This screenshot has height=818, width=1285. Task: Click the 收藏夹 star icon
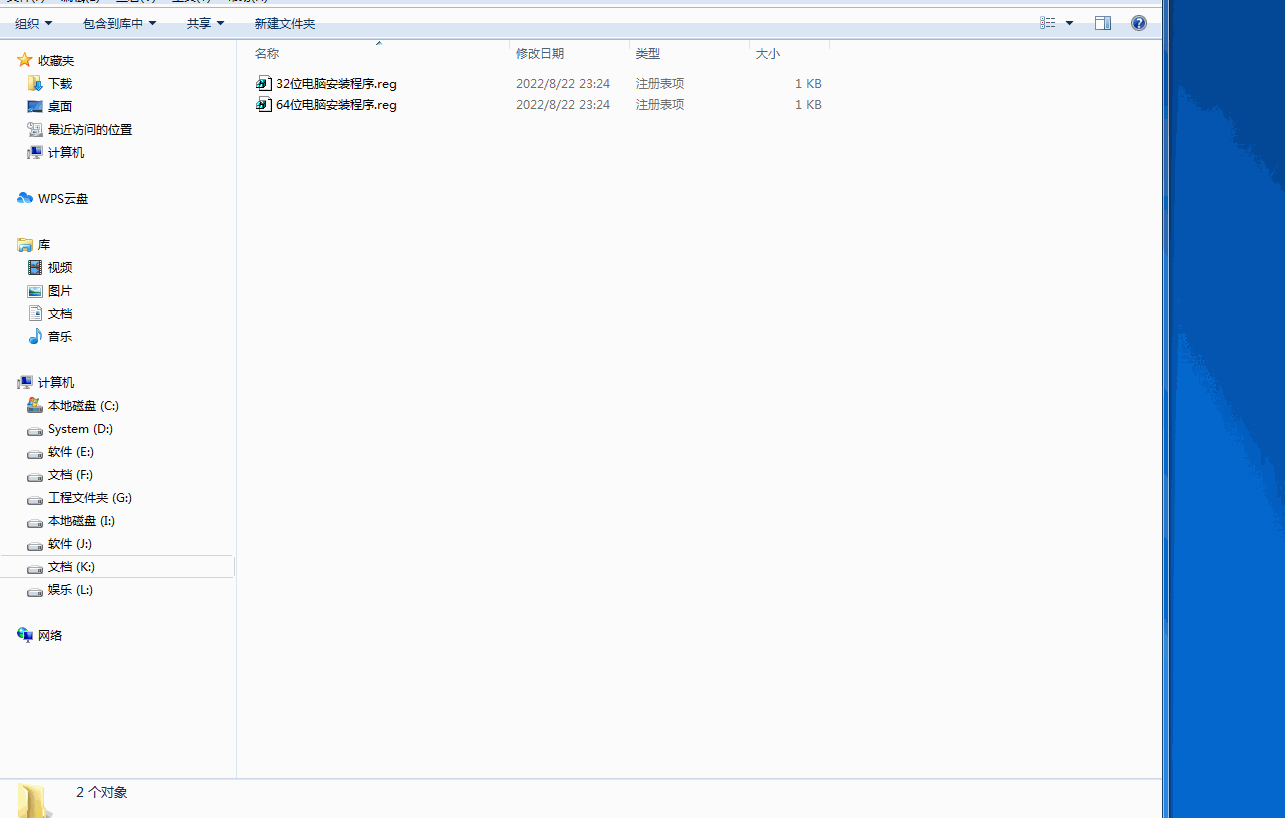25,60
